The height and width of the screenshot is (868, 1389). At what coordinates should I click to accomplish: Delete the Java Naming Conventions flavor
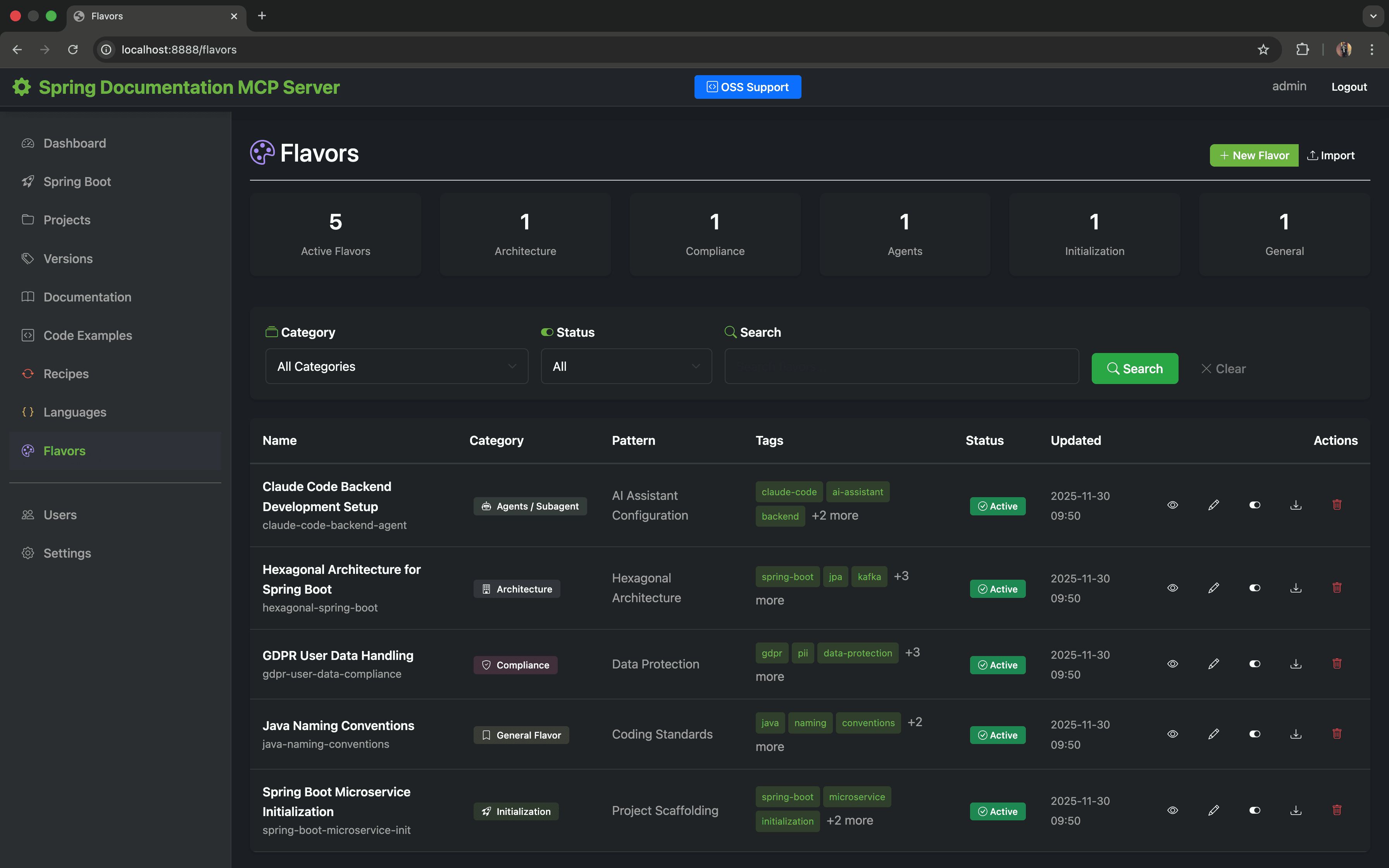tap(1337, 734)
